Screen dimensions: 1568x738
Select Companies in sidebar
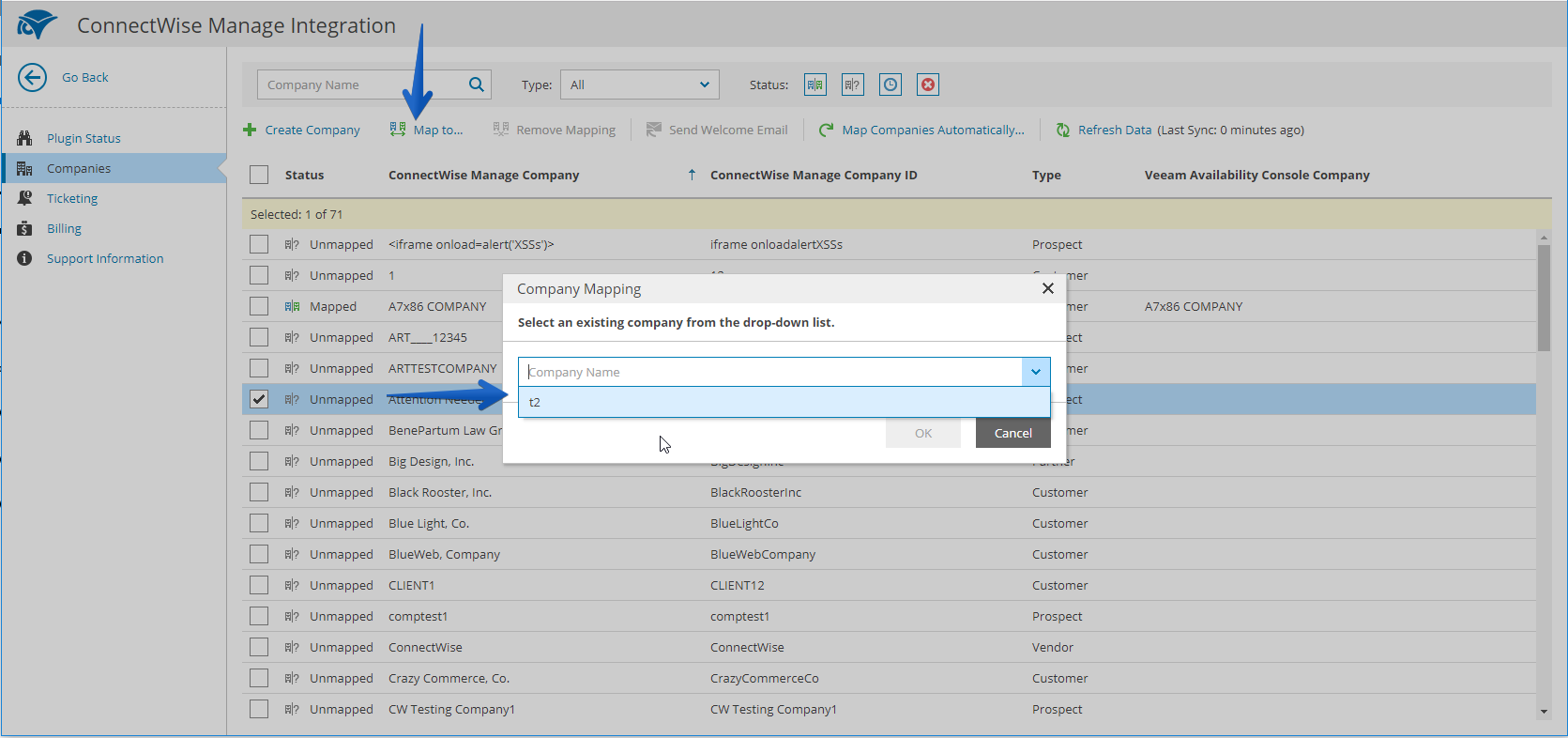[x=79, y=168]
